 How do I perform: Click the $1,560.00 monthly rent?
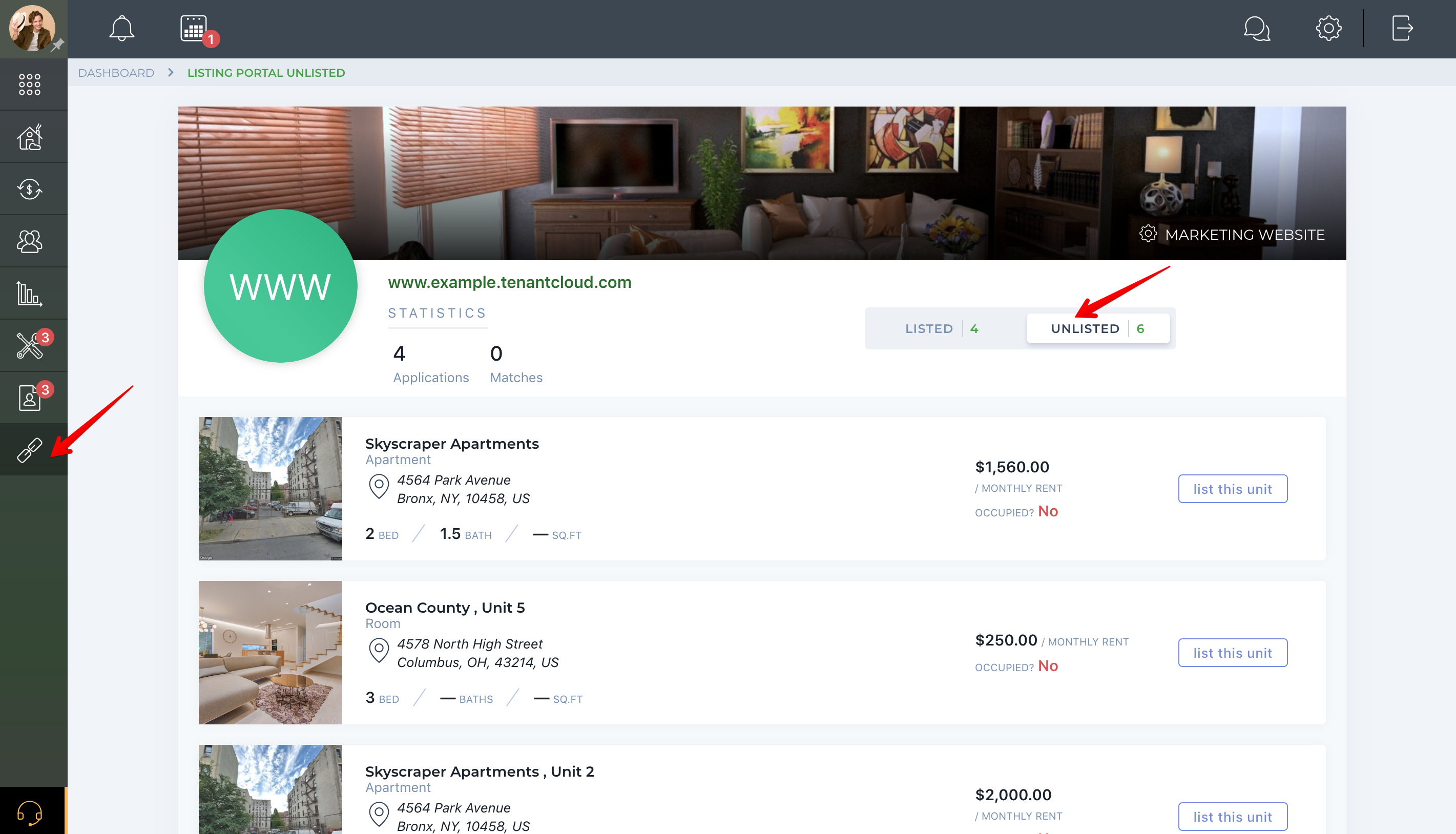coord(1012,467)
